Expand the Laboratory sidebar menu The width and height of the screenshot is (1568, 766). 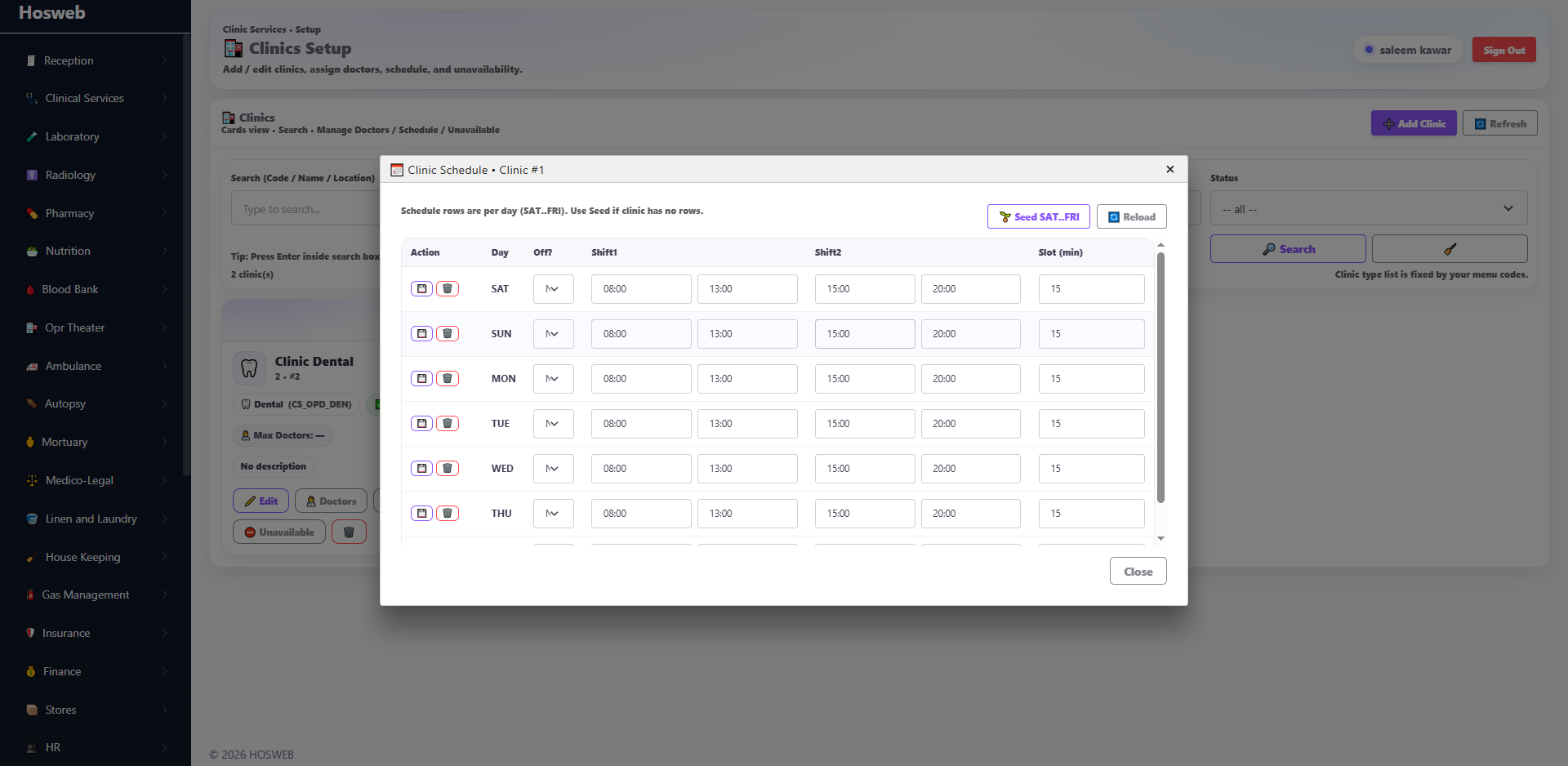click(96, 136)
